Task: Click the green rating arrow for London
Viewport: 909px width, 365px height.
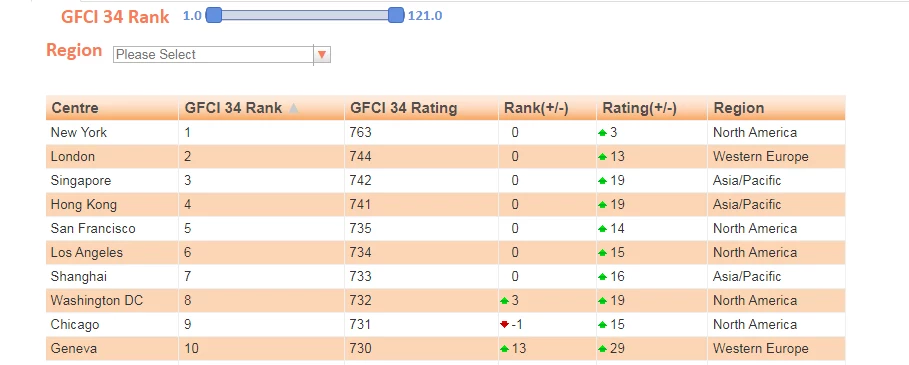Action: click(x=602, y=156)
